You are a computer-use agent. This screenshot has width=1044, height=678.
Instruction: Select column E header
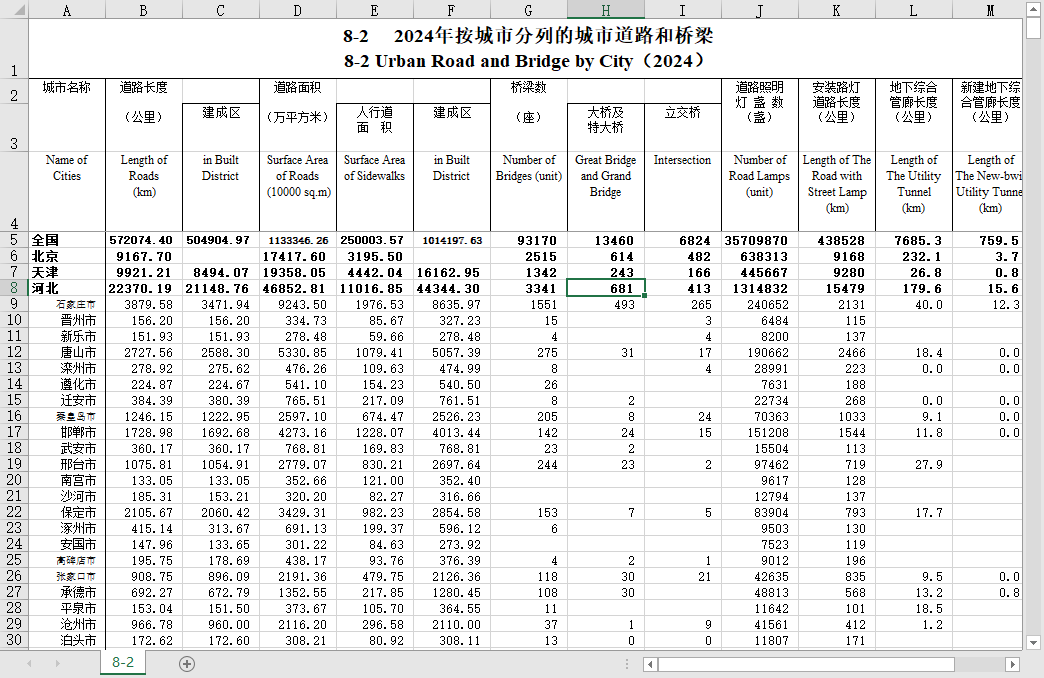pyautogui.click(x=375, y=10)
